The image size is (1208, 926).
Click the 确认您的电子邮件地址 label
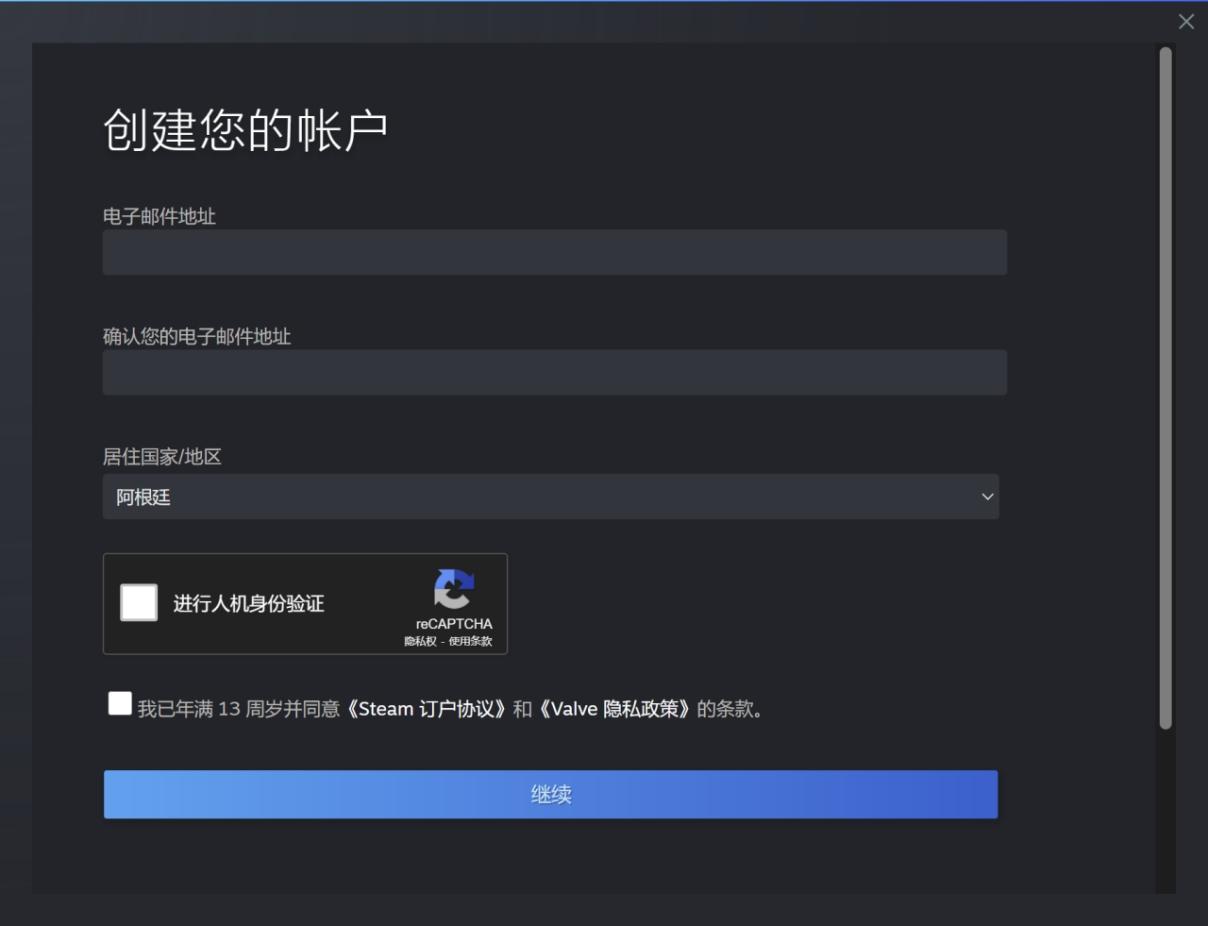pos(197,337)
